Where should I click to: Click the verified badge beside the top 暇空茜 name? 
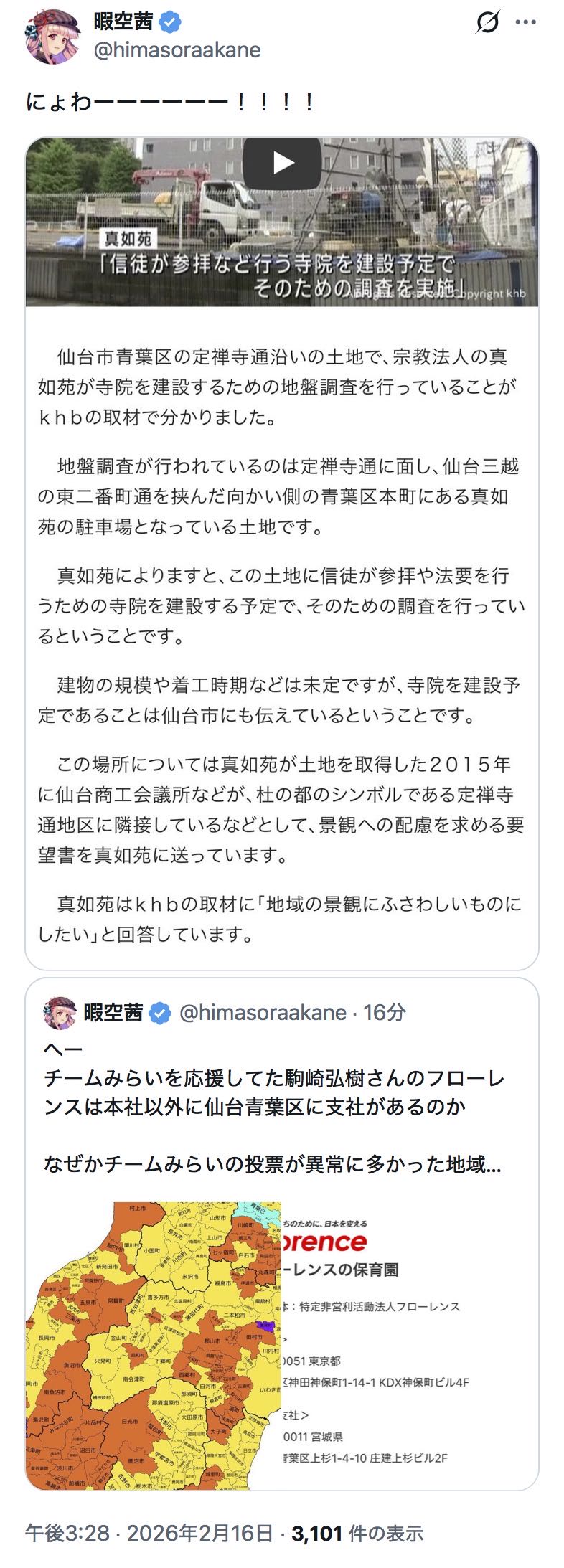pos(170,23)
